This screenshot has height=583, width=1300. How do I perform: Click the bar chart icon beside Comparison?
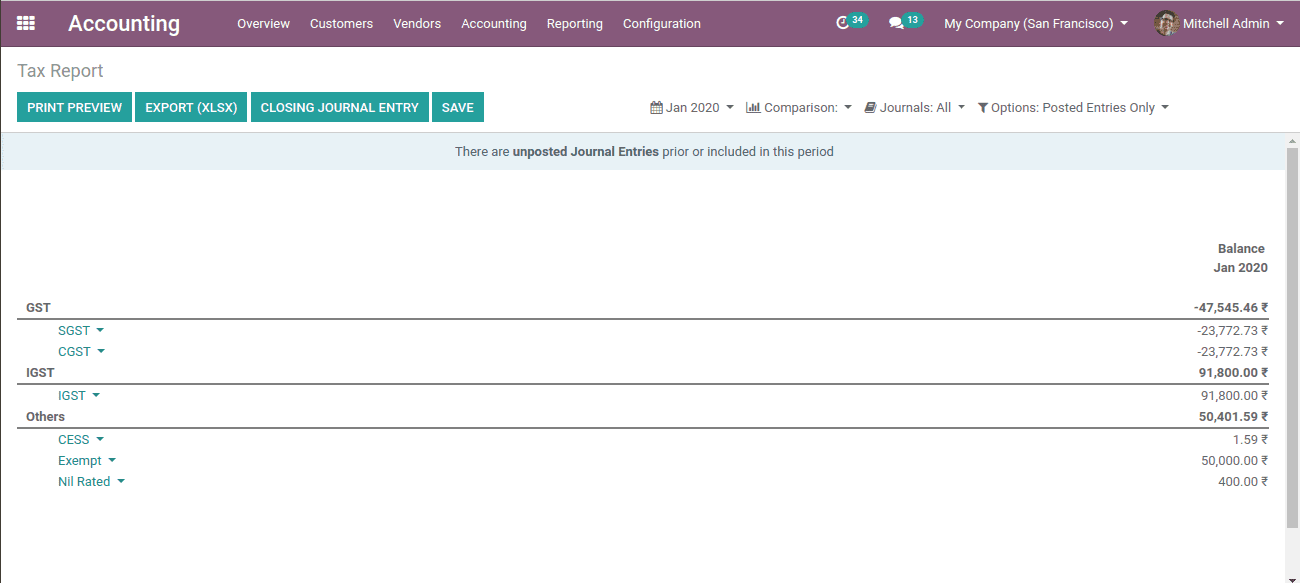(753, 108)
